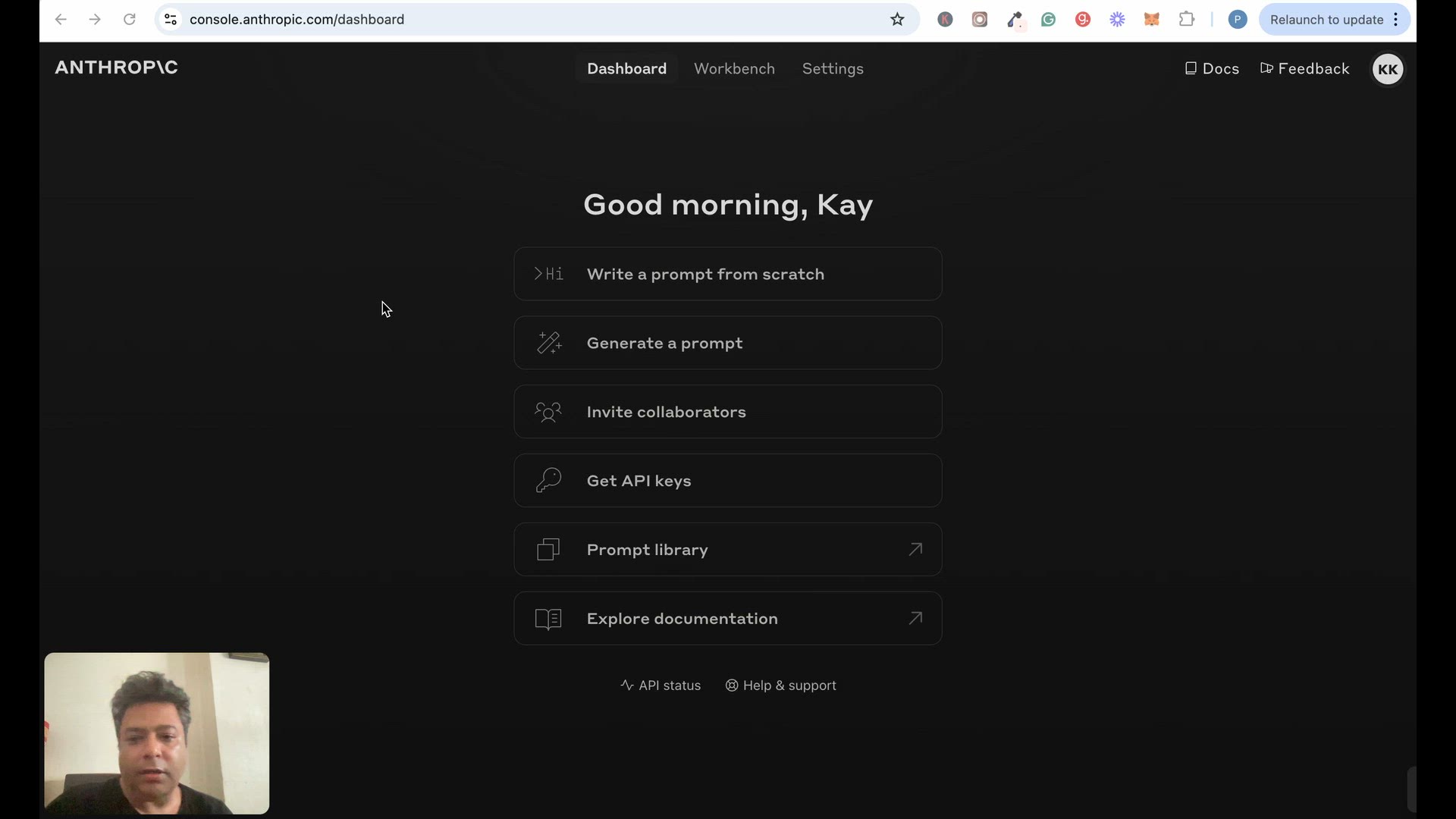
Task: Click the color picker dropper extension icon
Action: pos(1015,20)
